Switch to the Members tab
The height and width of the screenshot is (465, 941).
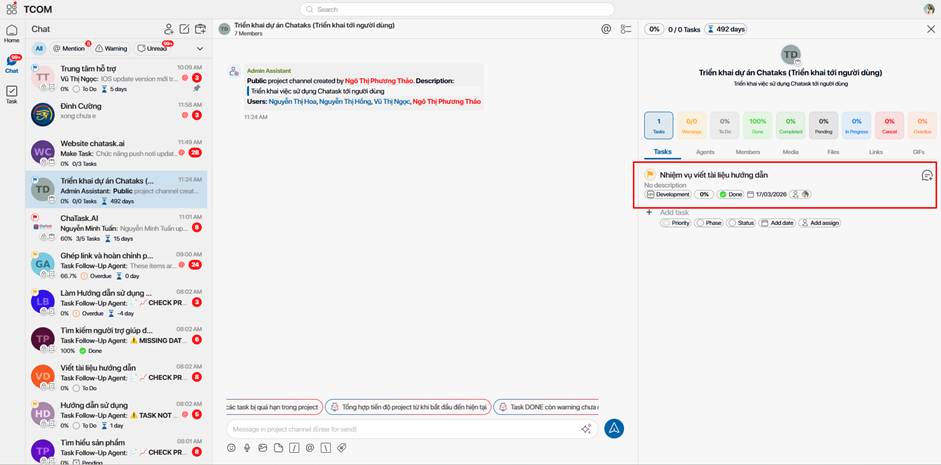[x=748, y=152]
